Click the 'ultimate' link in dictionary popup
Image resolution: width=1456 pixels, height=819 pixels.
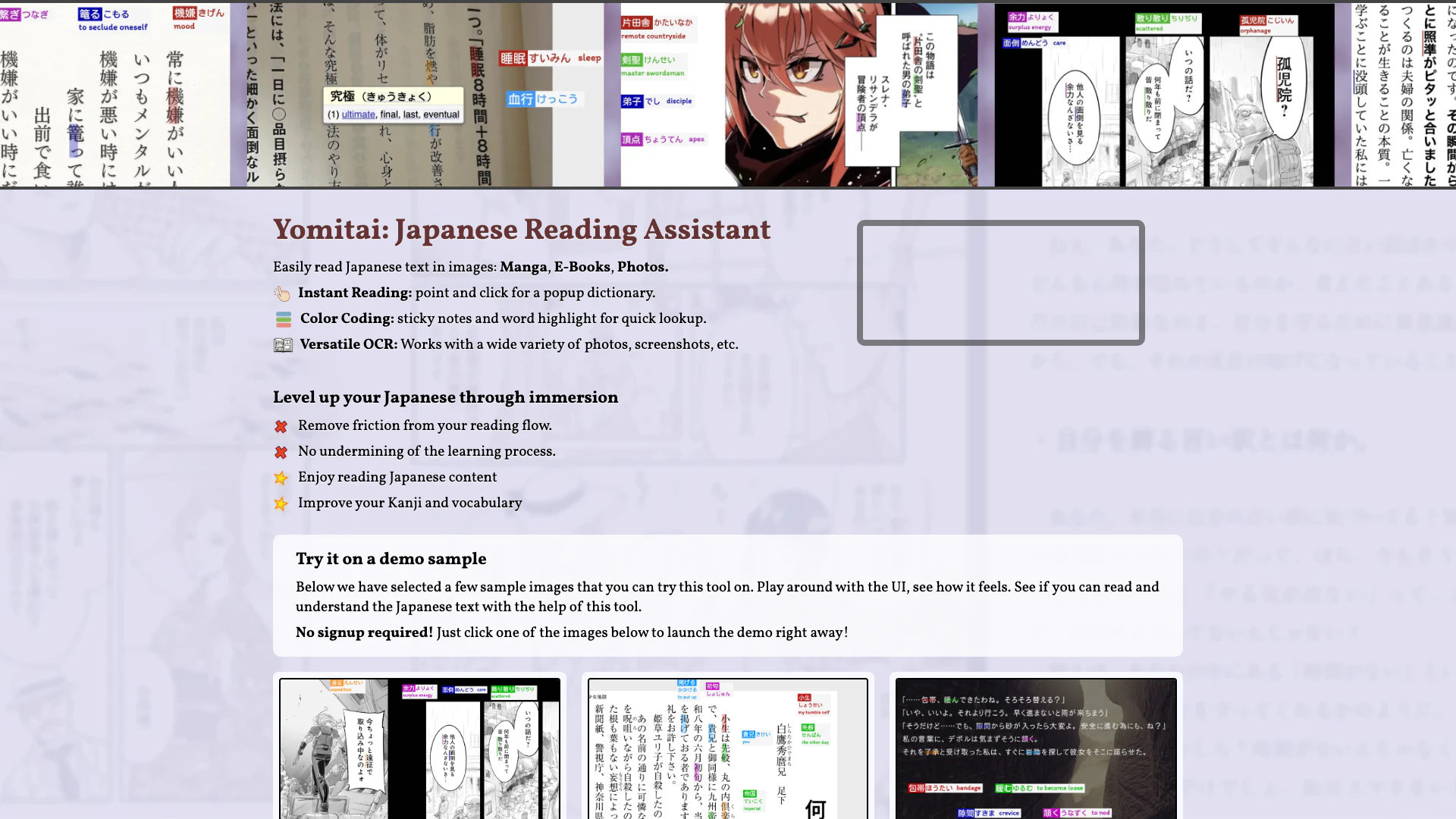click(358, 115)
